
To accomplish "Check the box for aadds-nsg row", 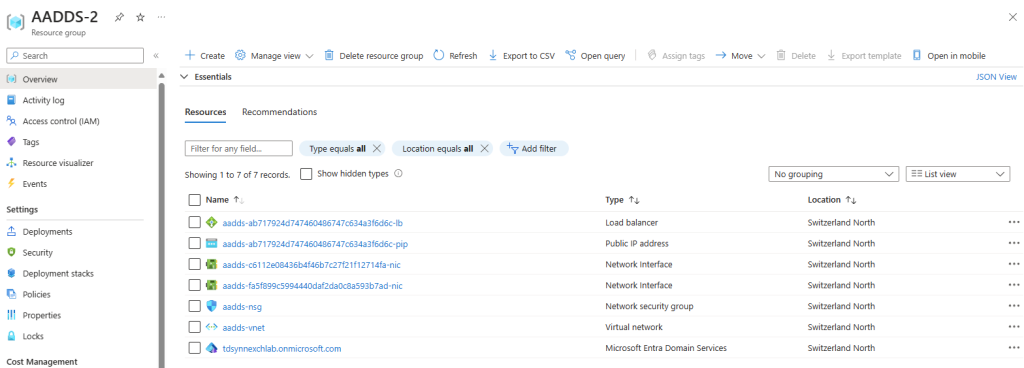I will pos(194,306).
